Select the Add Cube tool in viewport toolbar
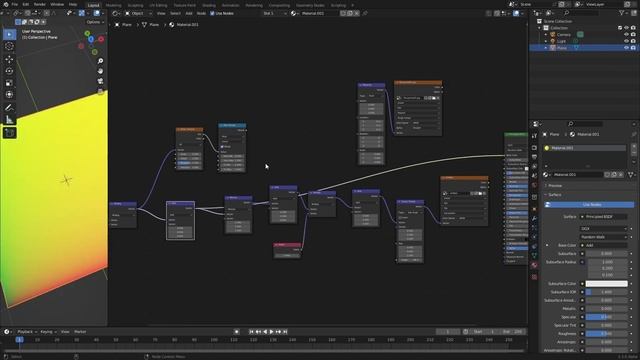The width and height of the screenshot is (640, 360). pyautogui.click(x=9, y=133)
